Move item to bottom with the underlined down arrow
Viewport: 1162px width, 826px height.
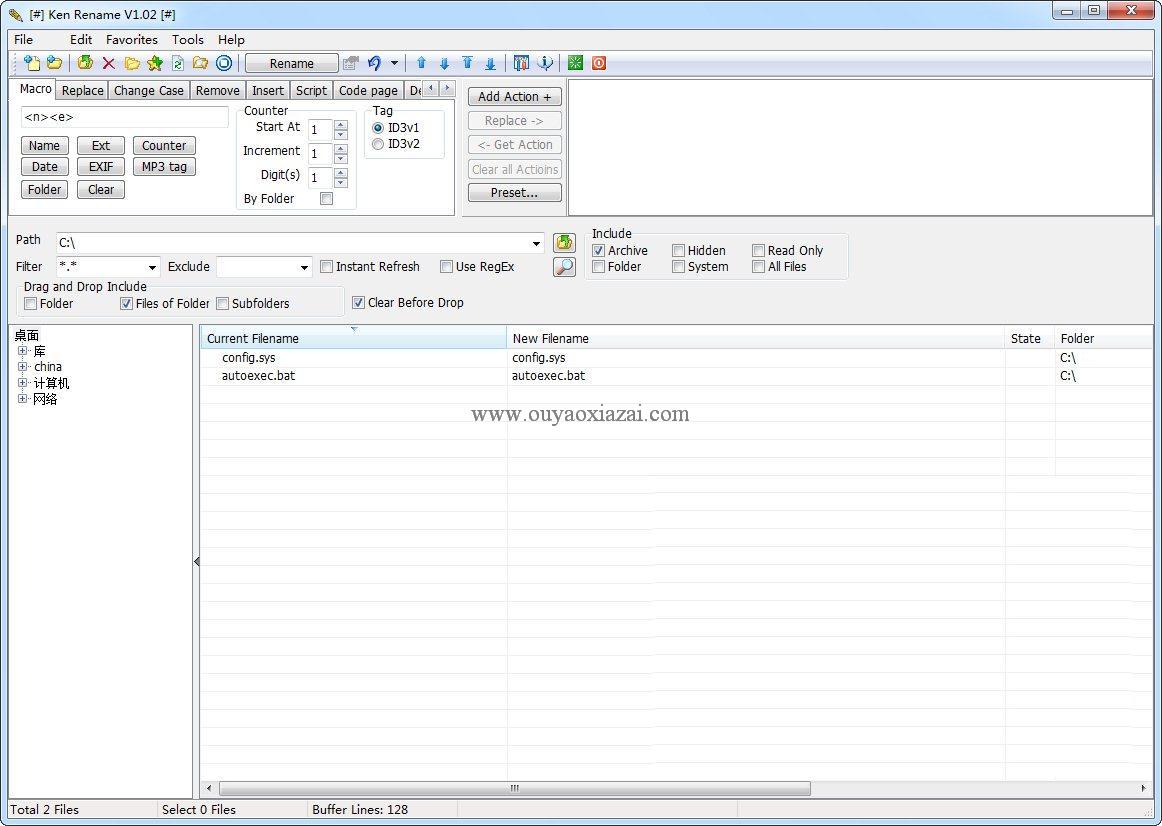coord(491,63)
